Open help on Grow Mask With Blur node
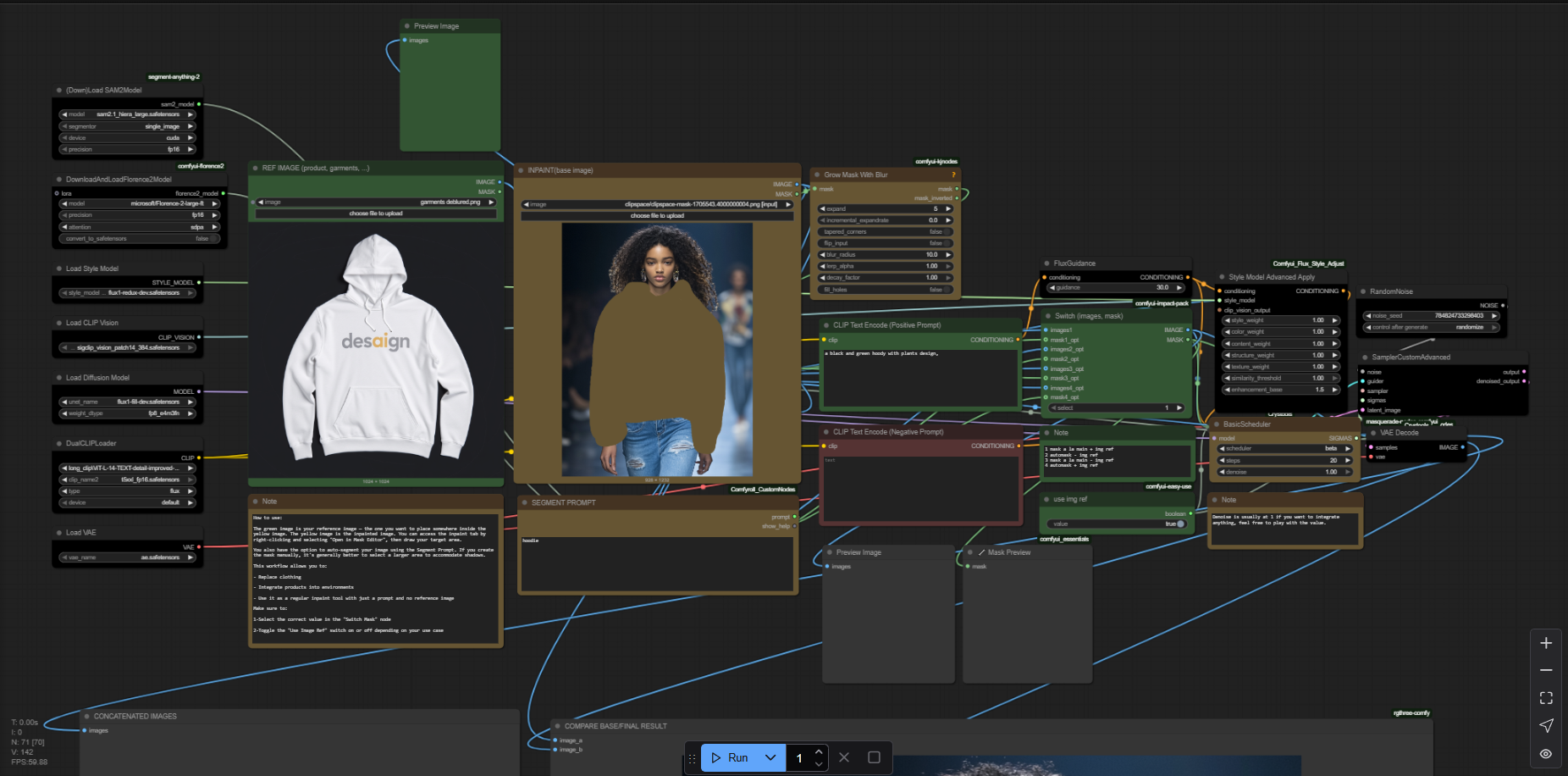This screenshot has height=776, width=1568. point(953,175)
